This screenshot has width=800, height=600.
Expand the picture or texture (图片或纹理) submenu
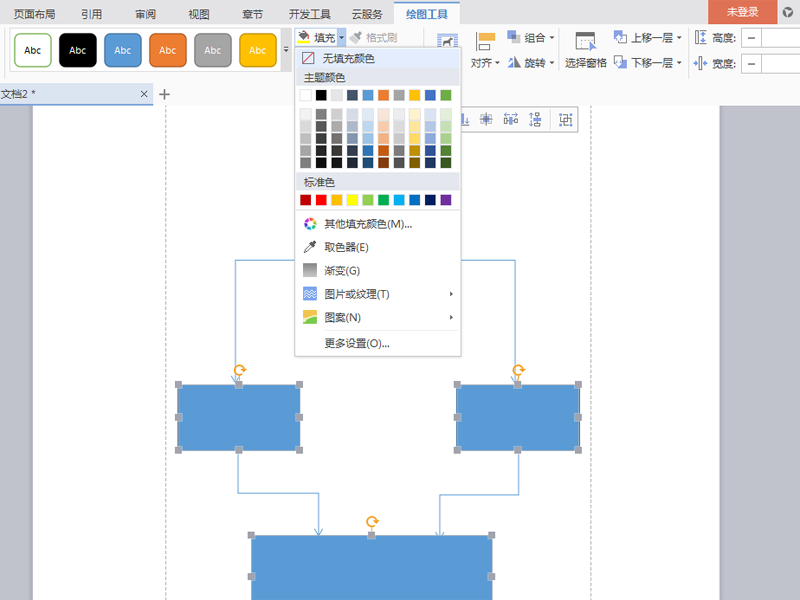[357, 294]
